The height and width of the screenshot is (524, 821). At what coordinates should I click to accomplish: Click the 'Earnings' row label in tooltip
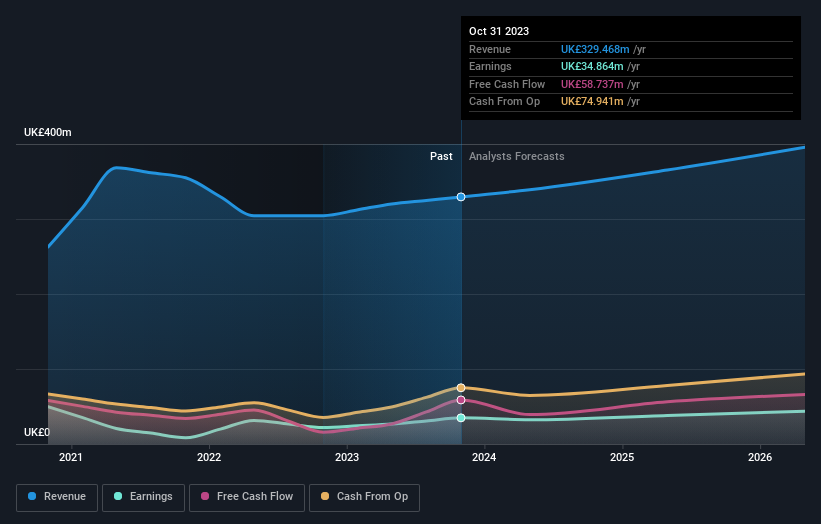490,66
